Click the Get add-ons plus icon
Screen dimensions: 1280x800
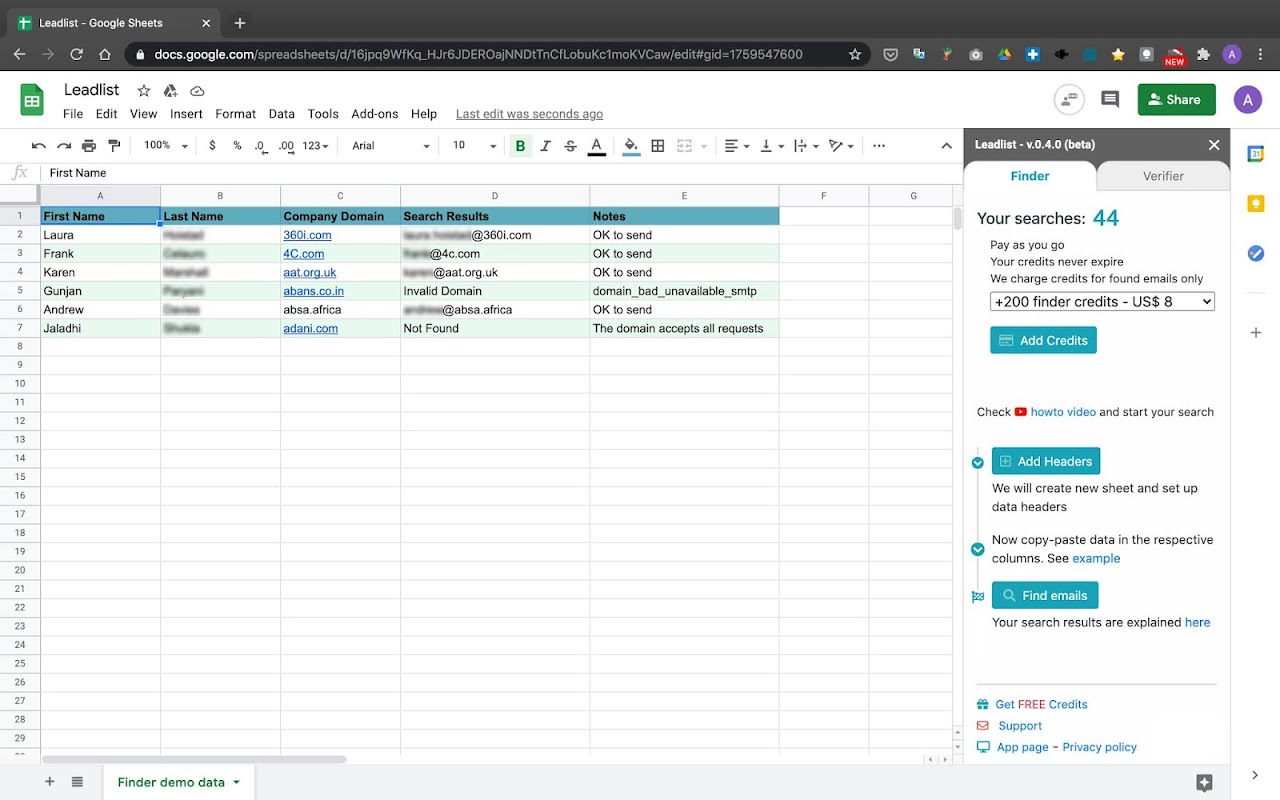[x=1256, y=332]
